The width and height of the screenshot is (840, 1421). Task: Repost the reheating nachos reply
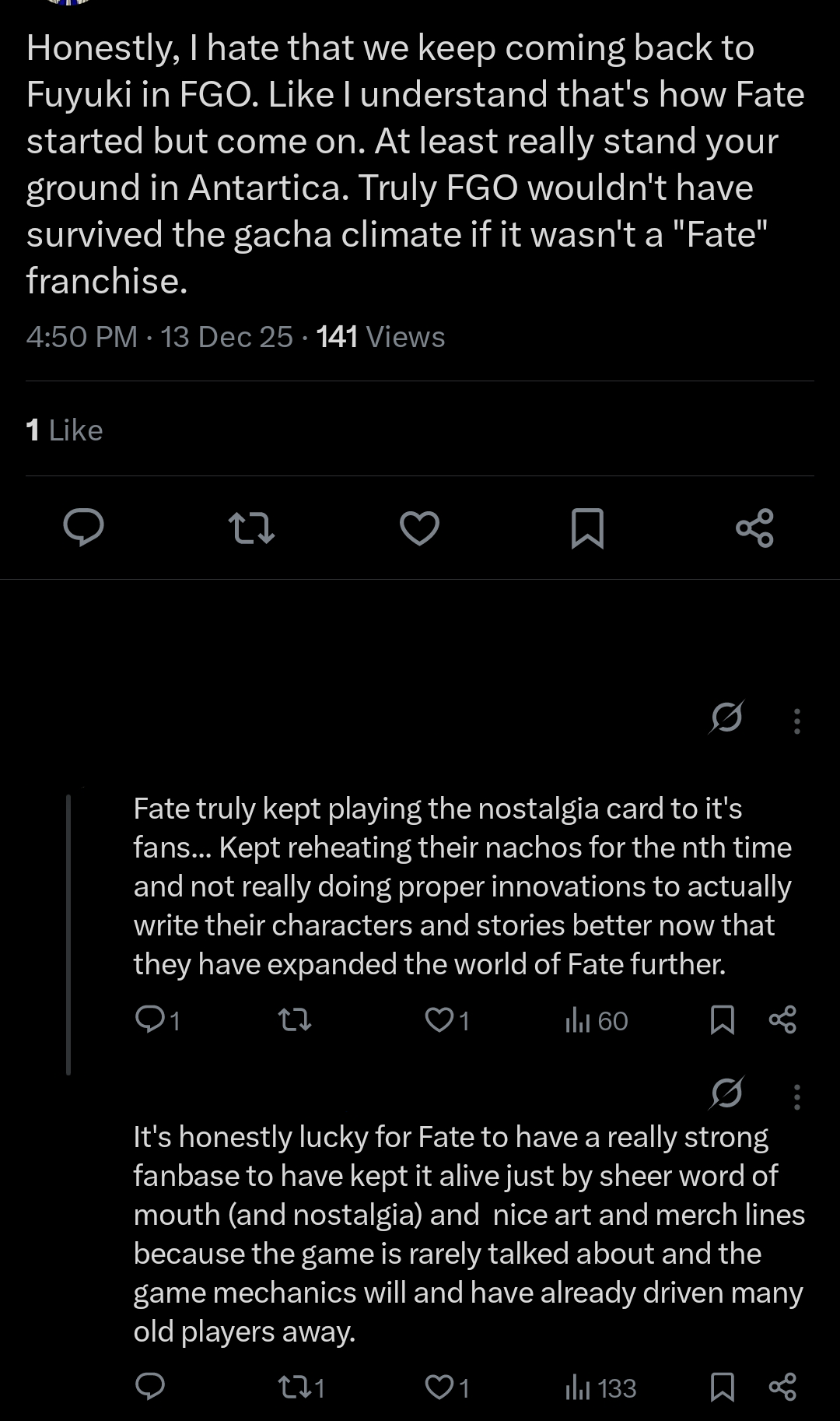pos(295,1019)
